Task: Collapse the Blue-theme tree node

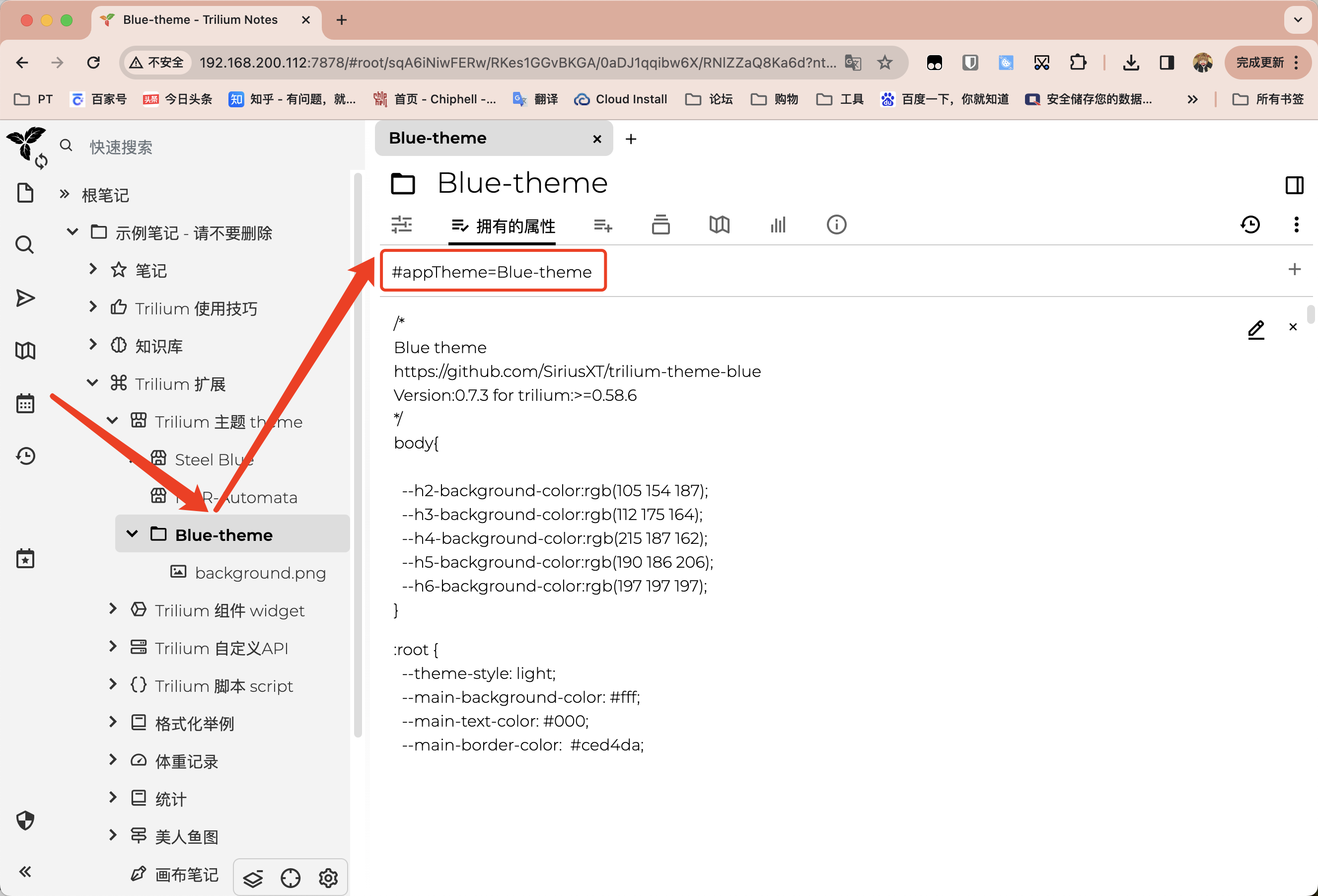Action: click(132, 533)
